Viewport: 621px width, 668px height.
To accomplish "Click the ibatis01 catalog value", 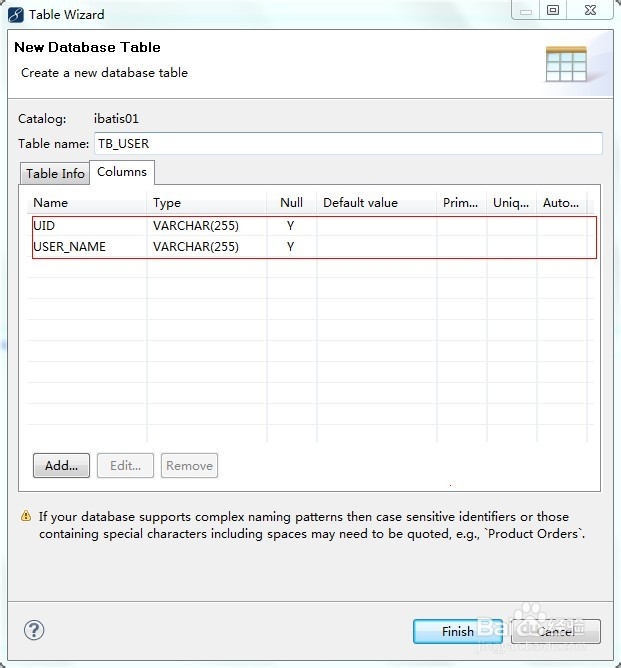I will coord(116,118).
